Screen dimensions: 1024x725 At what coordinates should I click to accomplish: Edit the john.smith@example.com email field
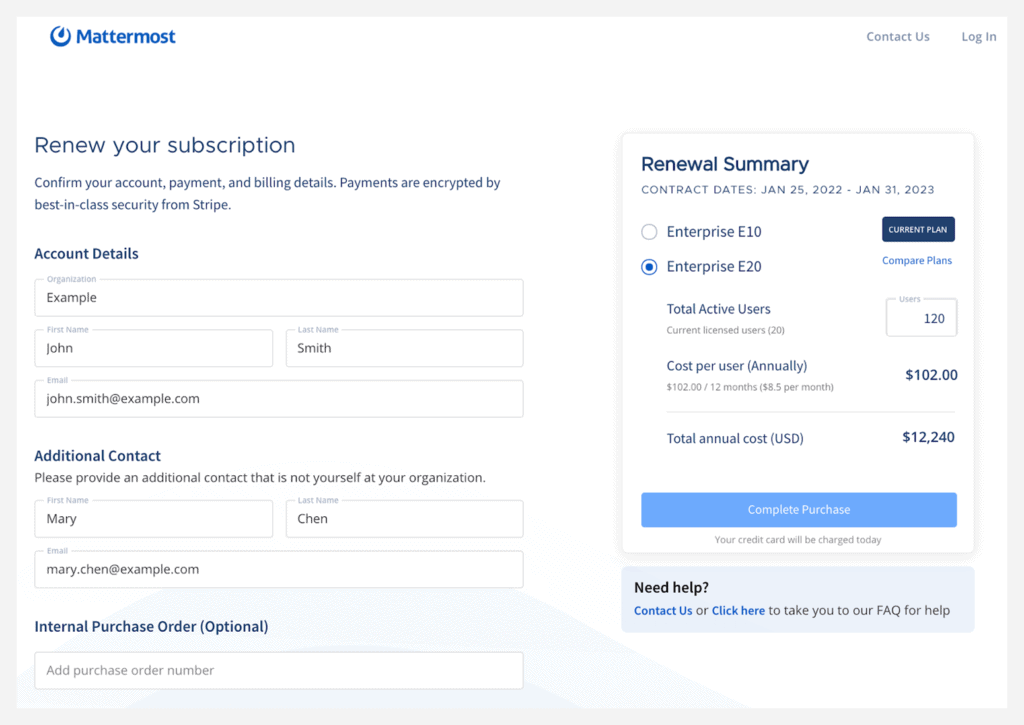pyautogui.click(x=279, y=398)
